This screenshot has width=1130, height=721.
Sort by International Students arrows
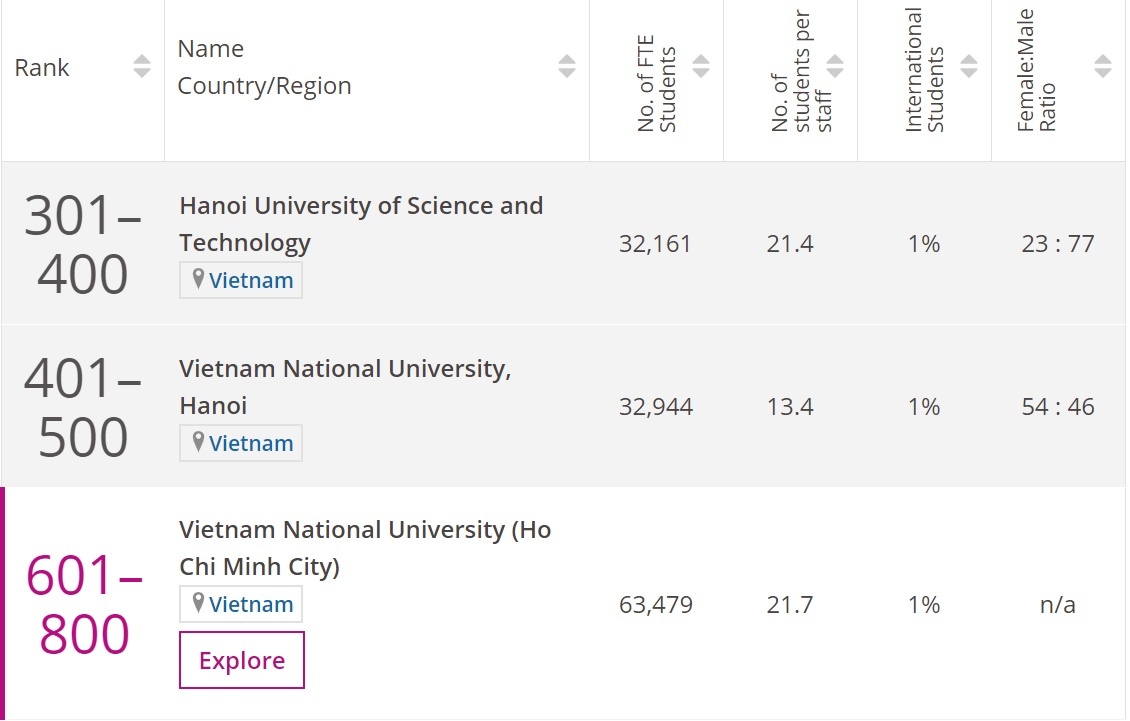(x=969, y=67)
